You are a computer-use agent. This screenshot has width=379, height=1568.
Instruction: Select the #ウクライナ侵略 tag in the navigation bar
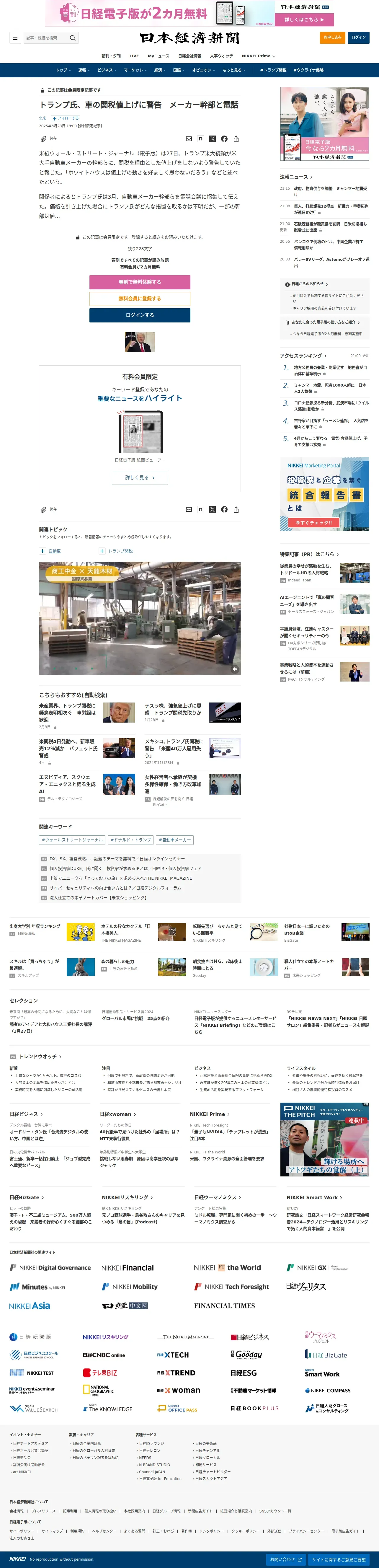[x=308, y=70]
